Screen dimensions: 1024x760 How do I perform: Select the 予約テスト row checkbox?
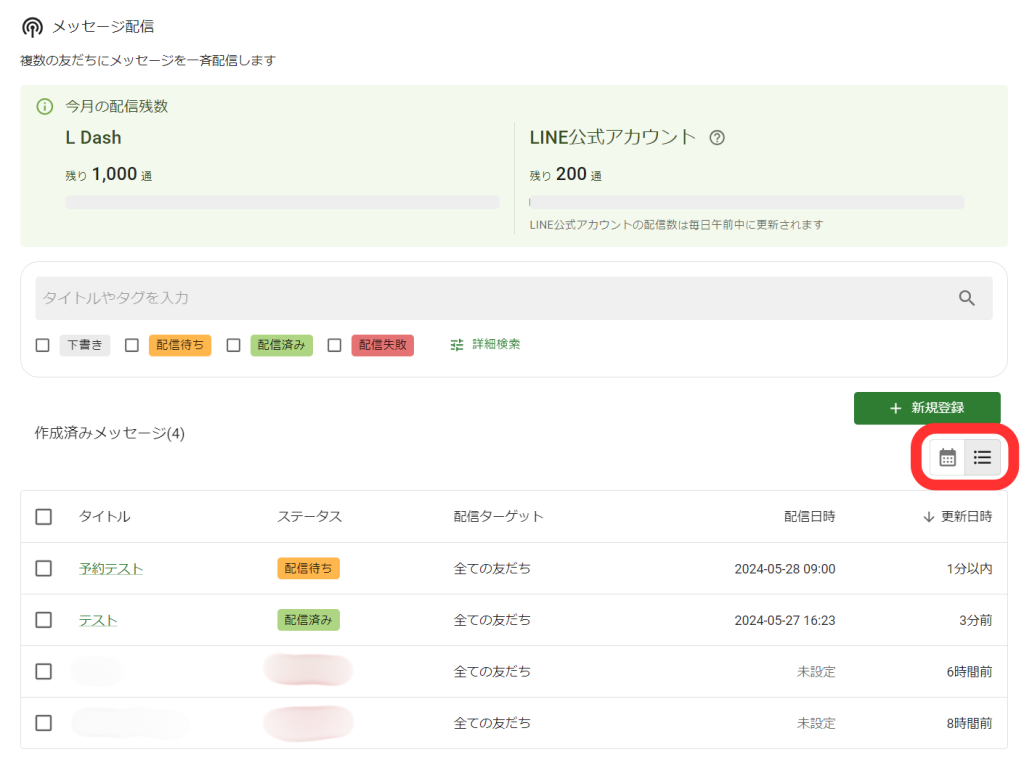point(44,568)
